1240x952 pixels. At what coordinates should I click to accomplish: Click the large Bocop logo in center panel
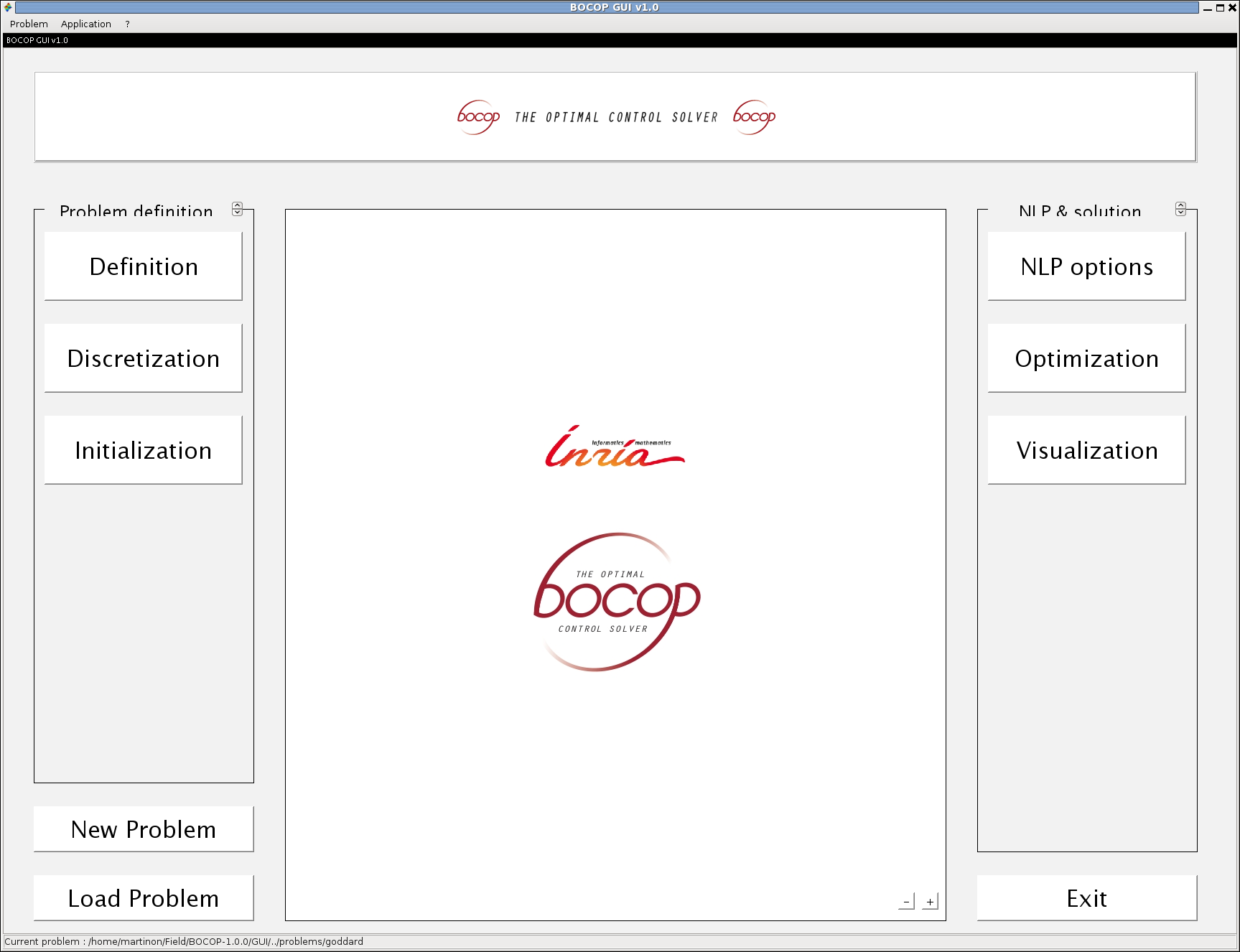[x=616, y=602]
